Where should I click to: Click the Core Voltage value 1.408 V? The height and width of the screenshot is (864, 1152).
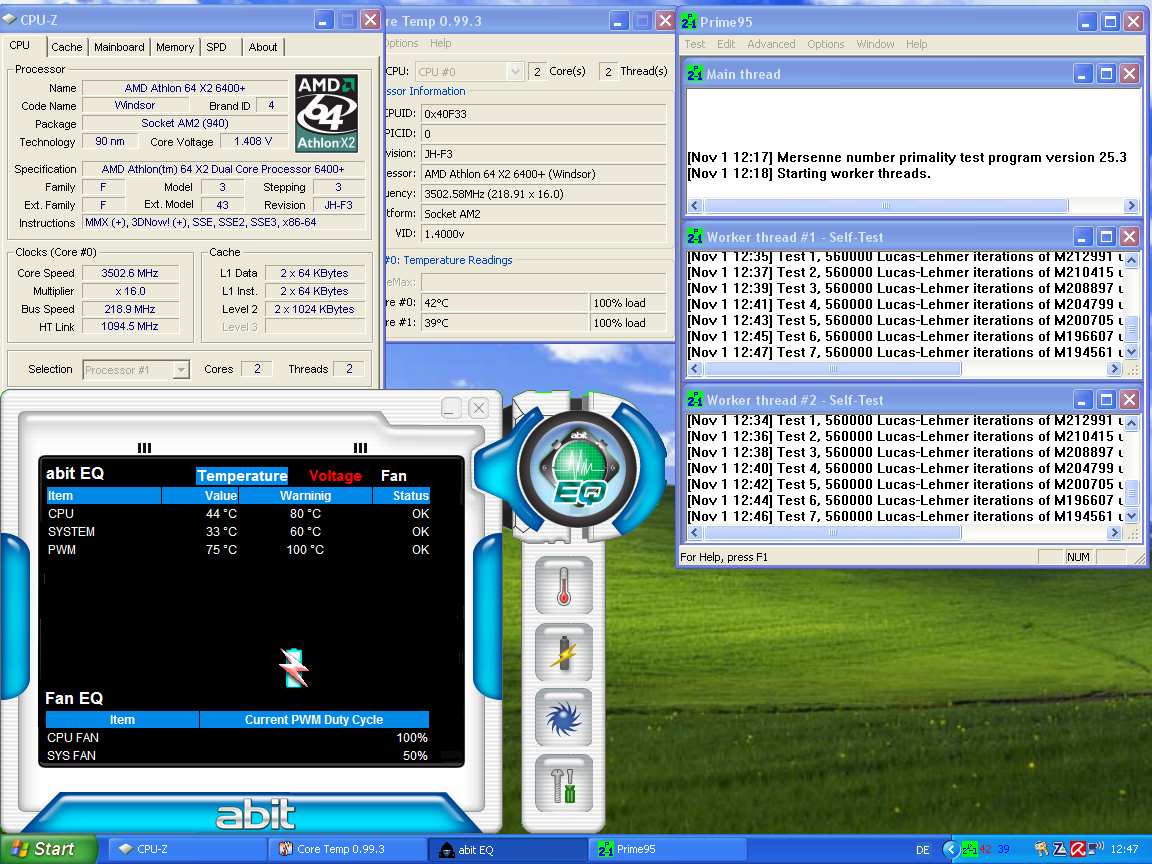pyautogui.click(x=252, y=141)
